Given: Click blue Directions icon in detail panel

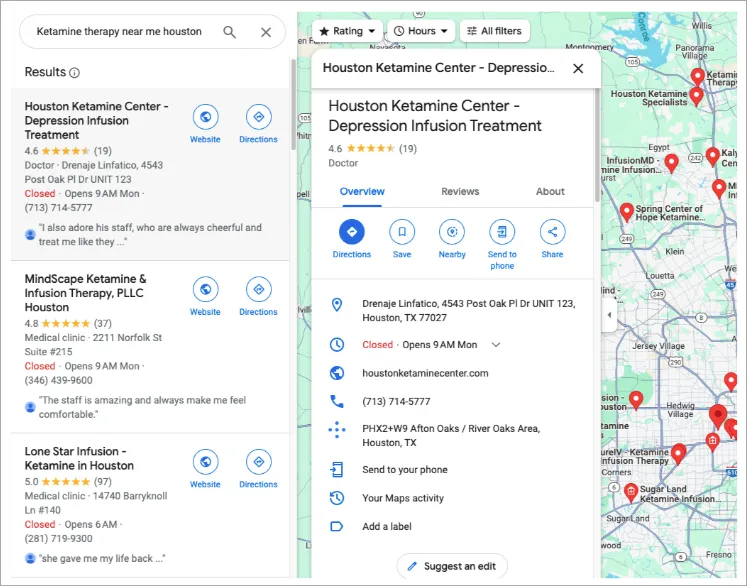Looking at the screenshot, I should point(352,232).
